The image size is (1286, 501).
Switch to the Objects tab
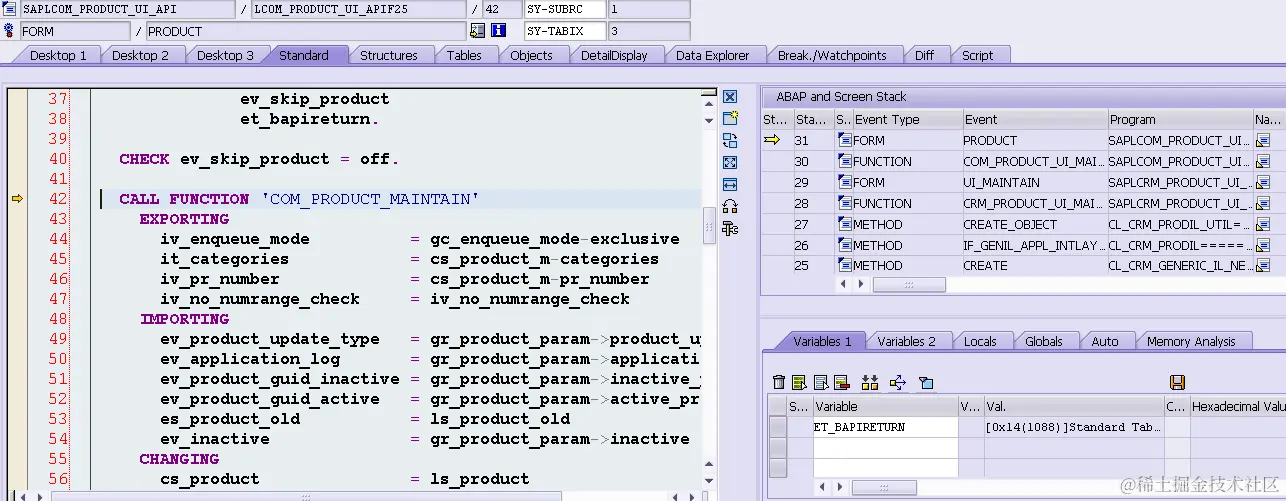531,55
